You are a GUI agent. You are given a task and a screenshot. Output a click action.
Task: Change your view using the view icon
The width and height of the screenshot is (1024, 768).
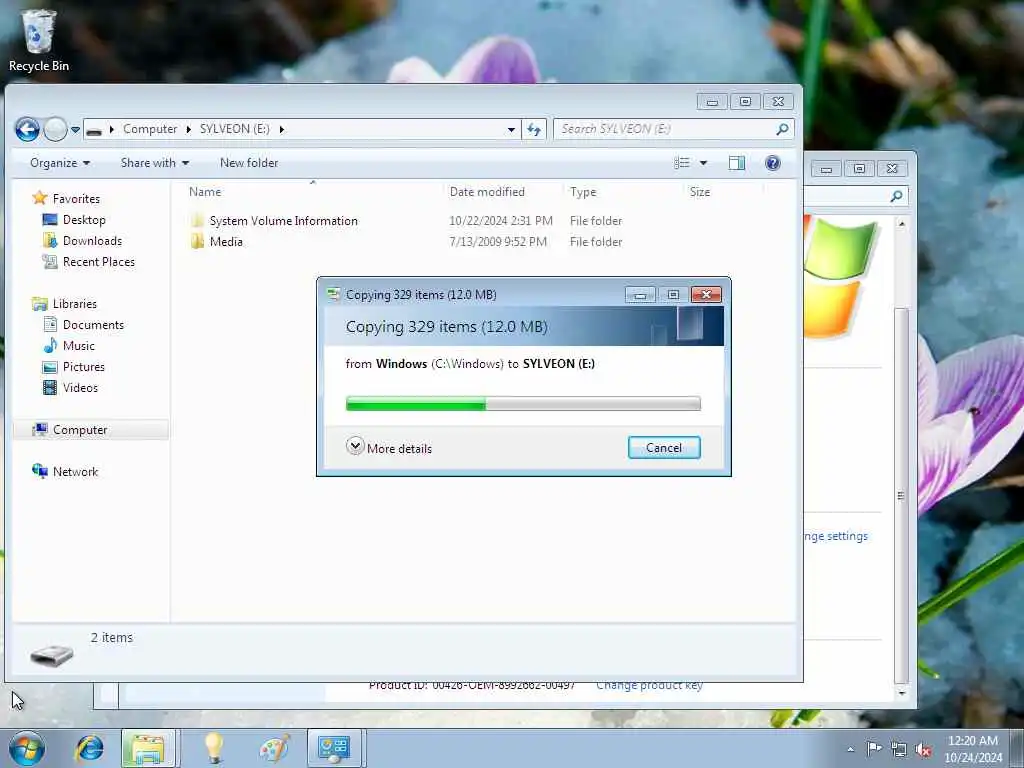click(682, 163)
